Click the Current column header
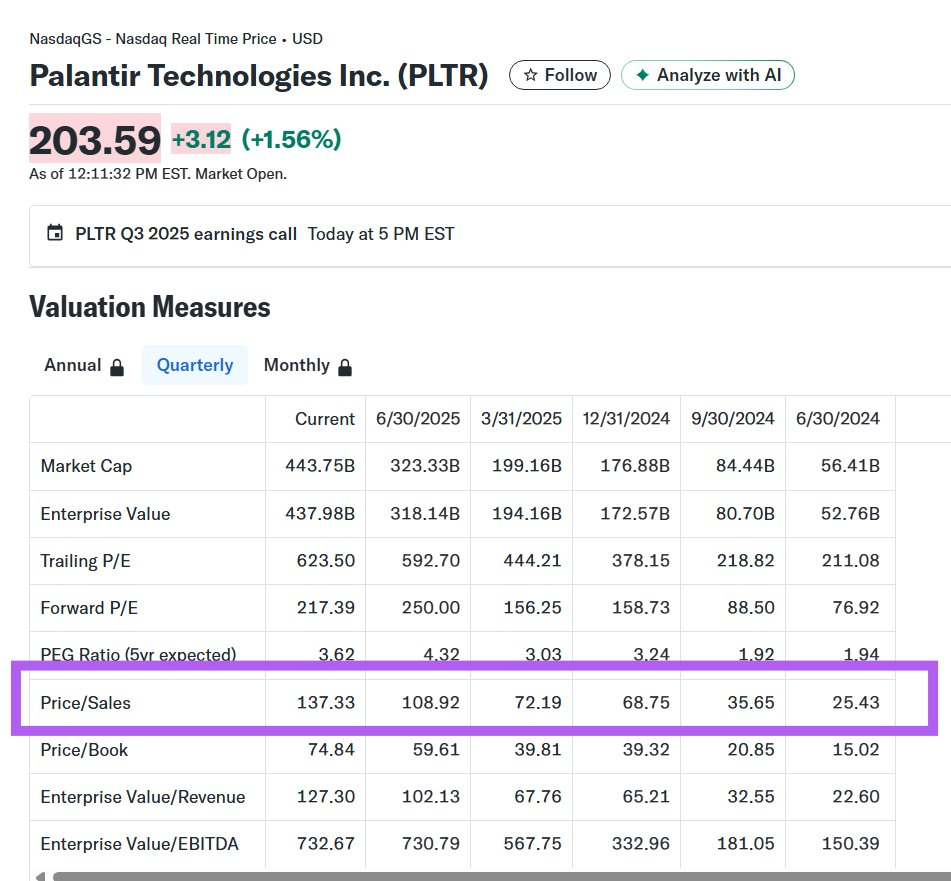951x881 pixels. [x=325, y=419]
